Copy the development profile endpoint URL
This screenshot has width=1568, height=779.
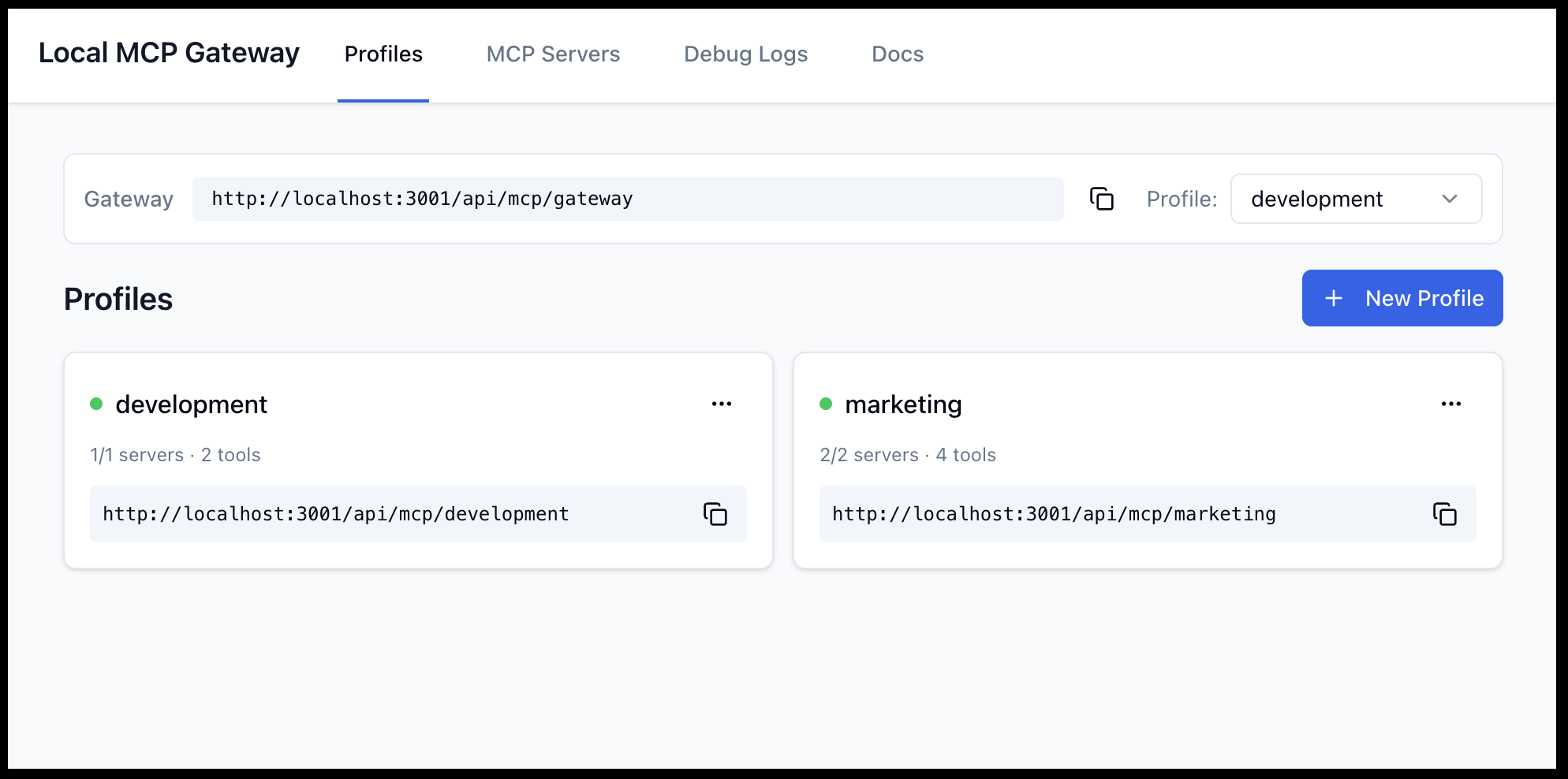tap(714, 514)
